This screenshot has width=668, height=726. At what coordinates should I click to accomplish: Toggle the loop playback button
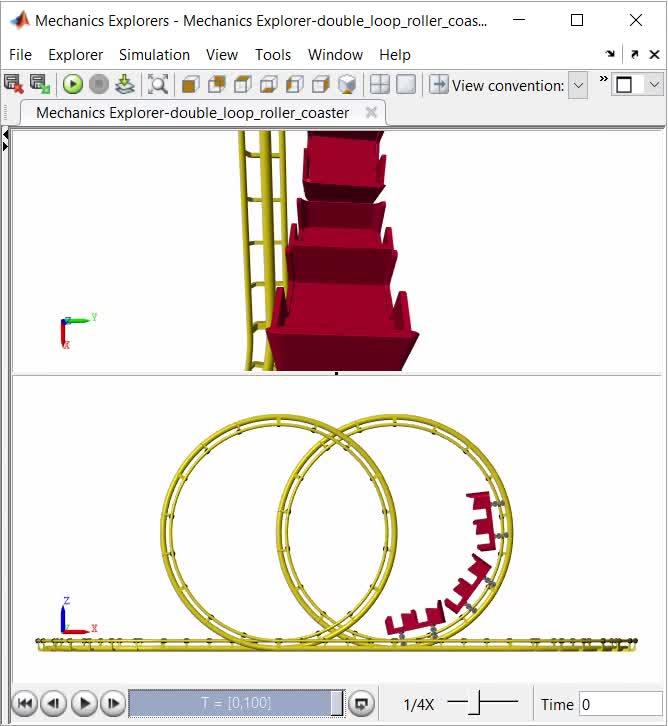[x=361, y=703]
